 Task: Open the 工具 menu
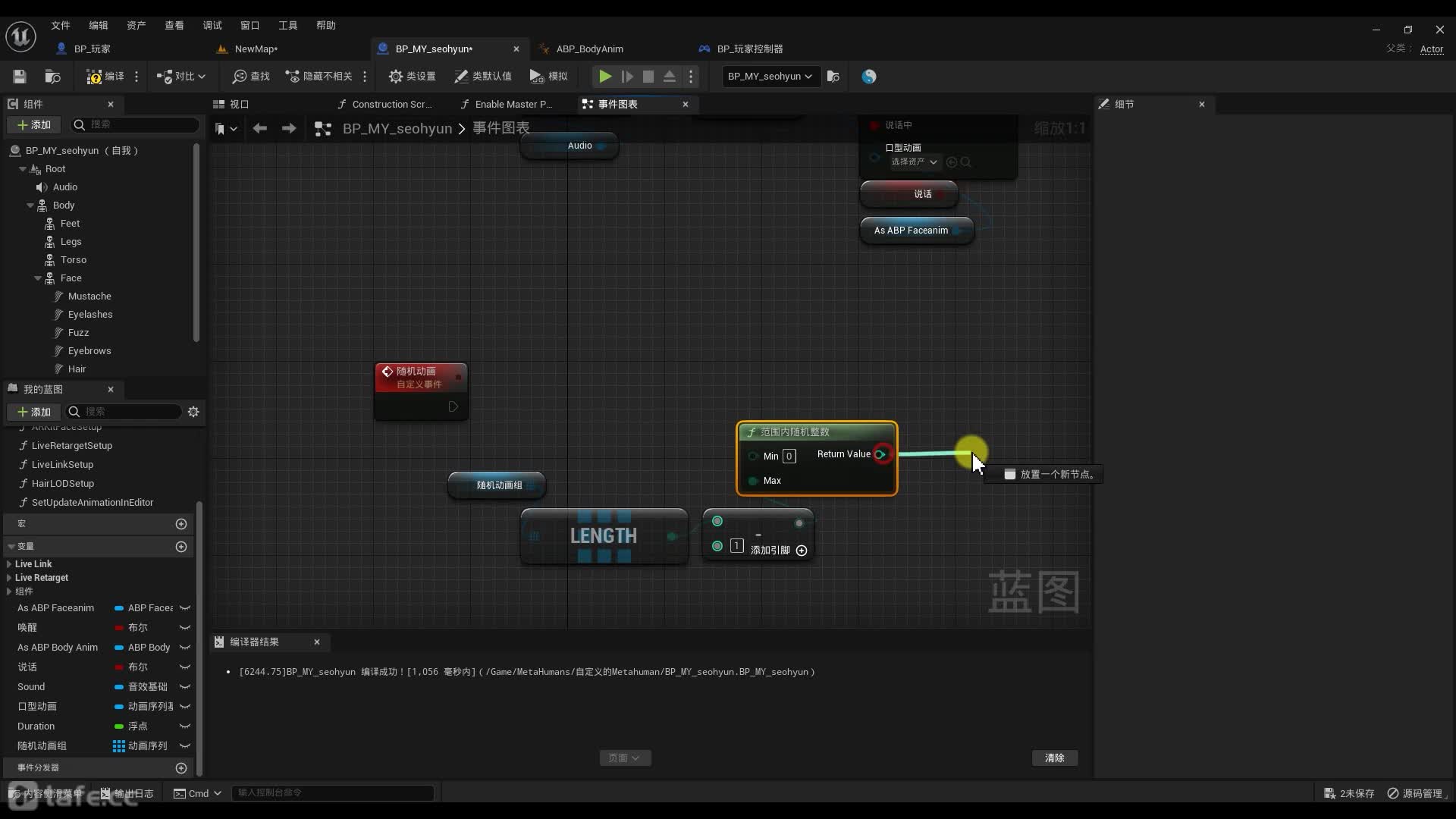(288, 26)
